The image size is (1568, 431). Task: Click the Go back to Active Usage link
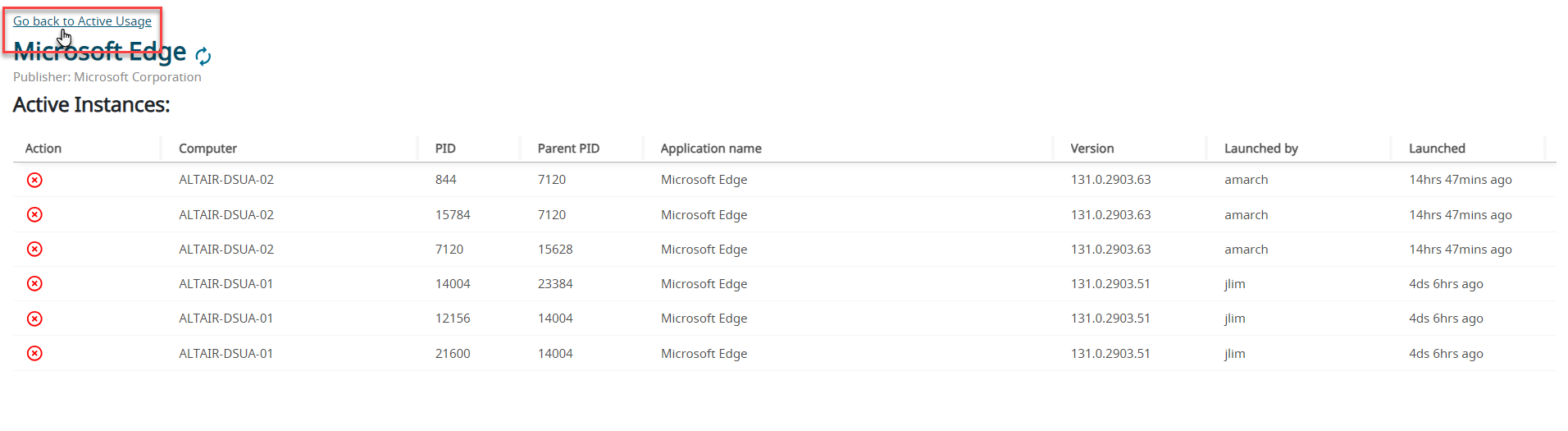[82, 21]
